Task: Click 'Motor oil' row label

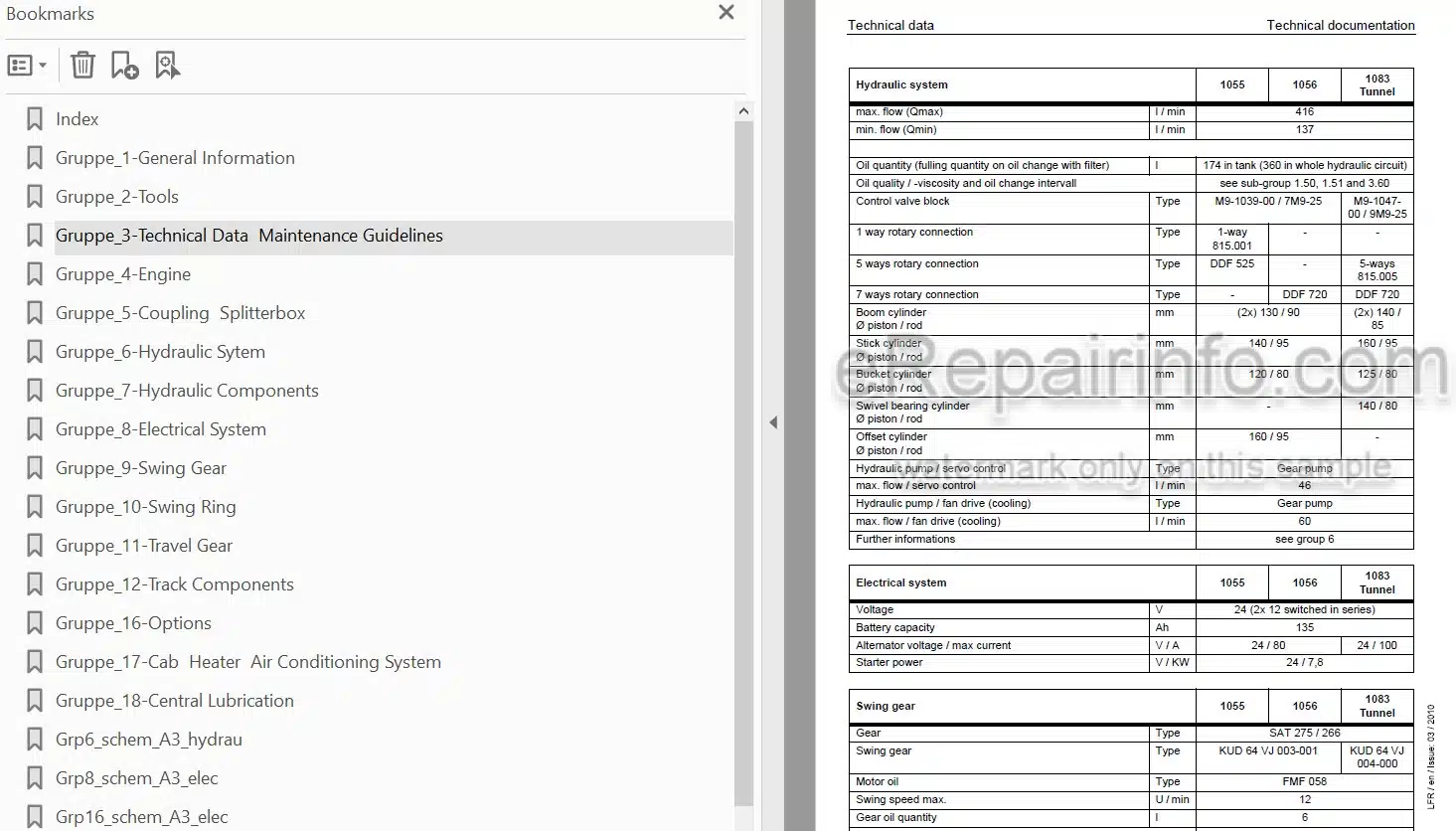Action: (877, 782)
